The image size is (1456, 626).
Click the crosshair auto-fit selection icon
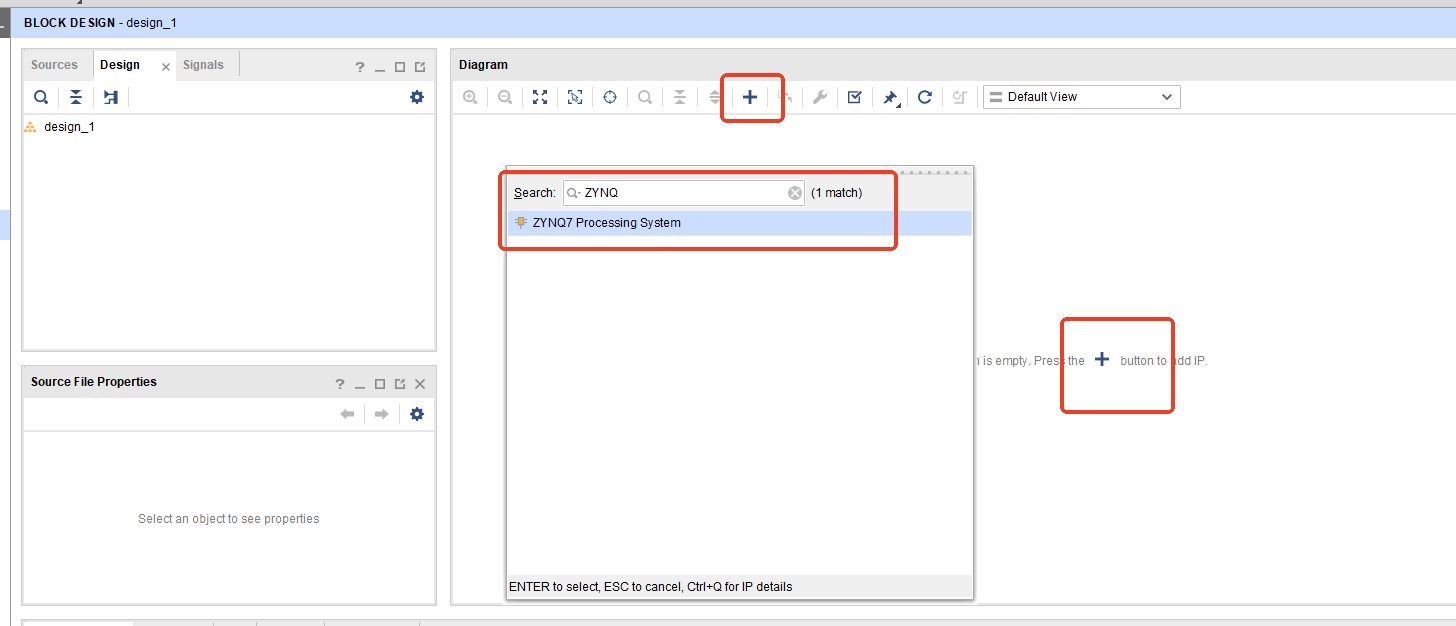click(610, 97)
